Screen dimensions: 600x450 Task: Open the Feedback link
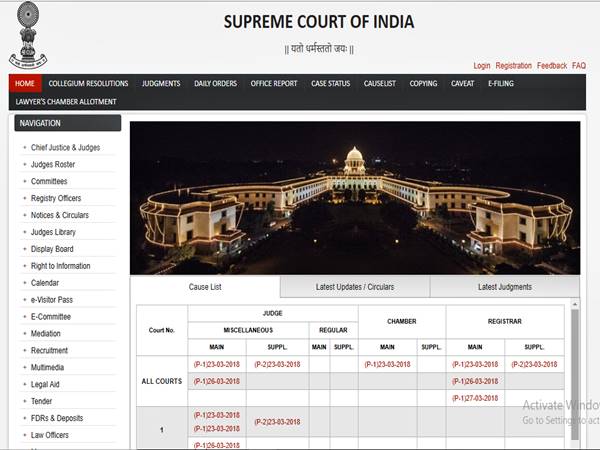tap(552, 66)
